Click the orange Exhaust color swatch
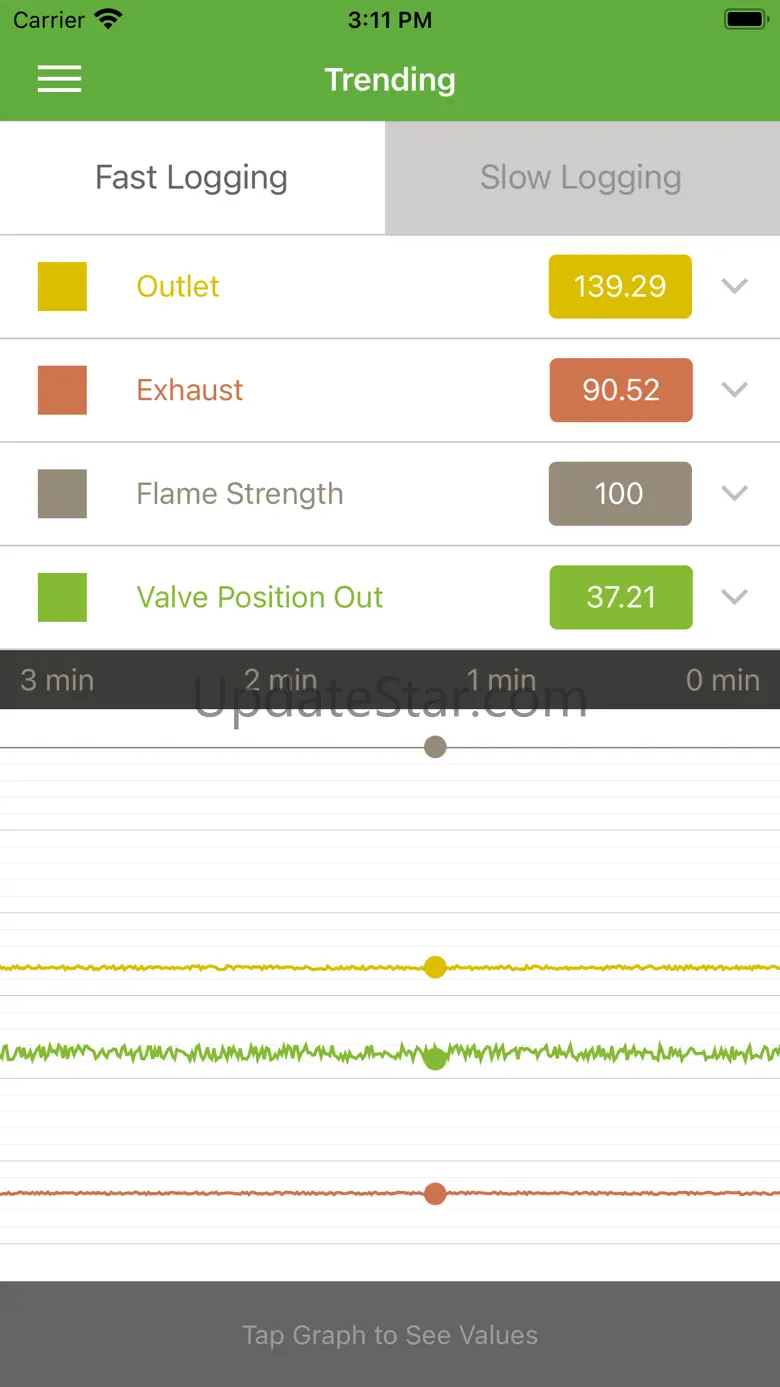The width and height of the screenshot is (780, 1387). (62, 390)
